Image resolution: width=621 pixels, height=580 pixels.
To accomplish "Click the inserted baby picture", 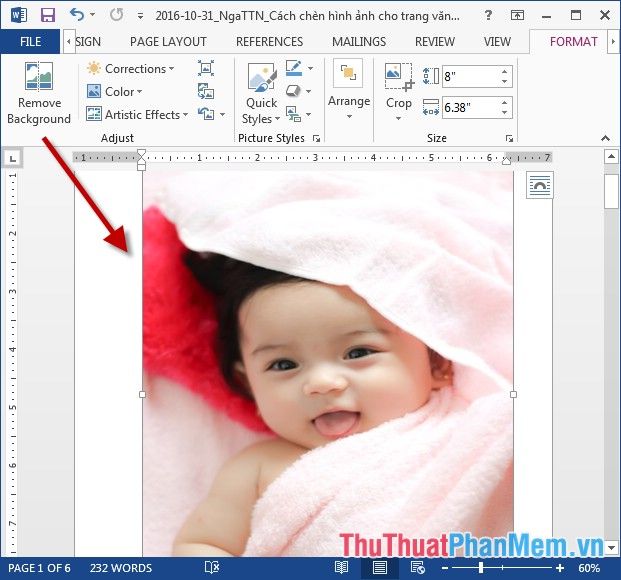I will [x=328, y=364].
